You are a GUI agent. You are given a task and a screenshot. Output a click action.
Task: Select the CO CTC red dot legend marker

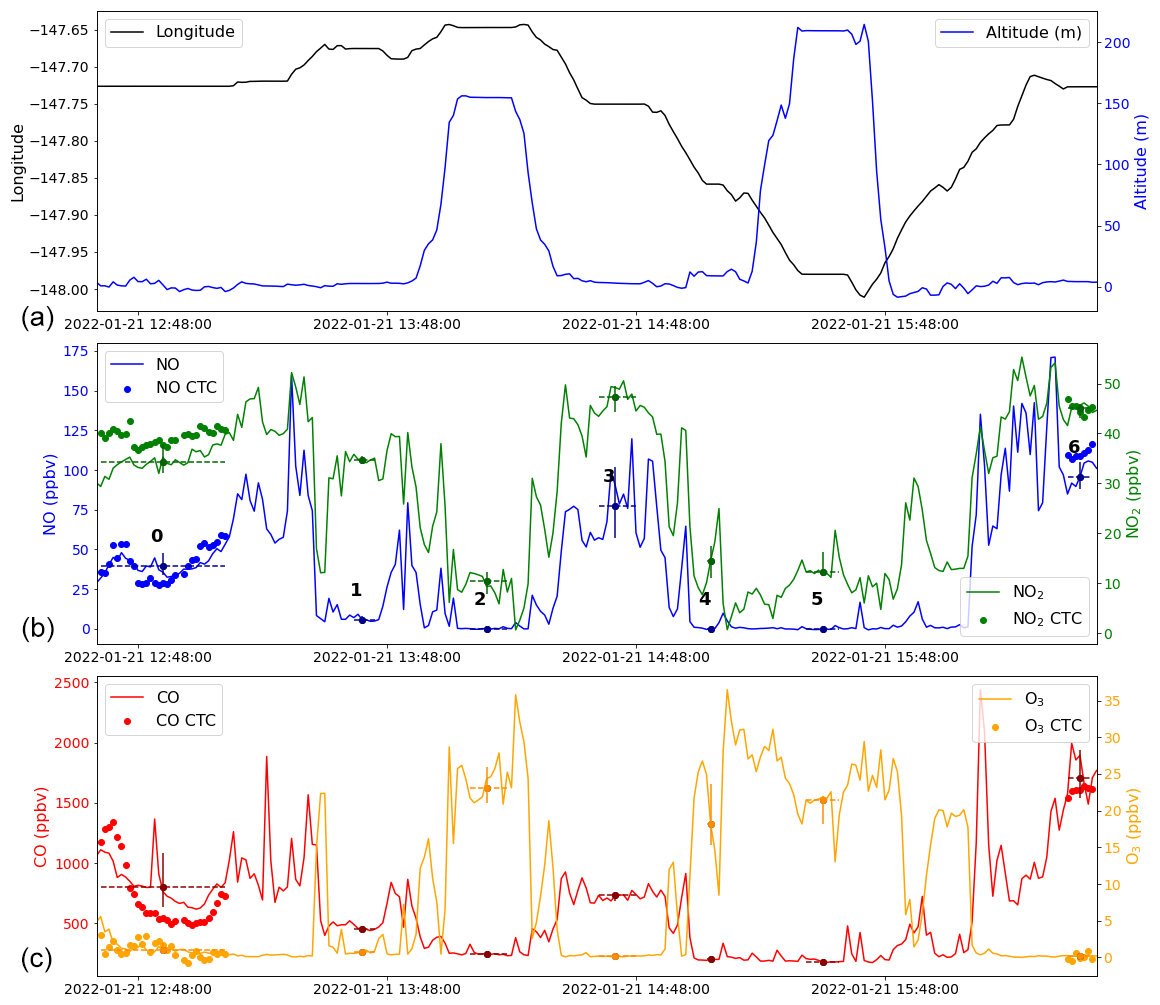[x=127, y=721]
